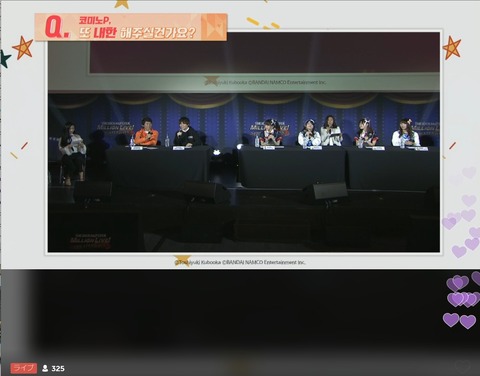Click the red ライブ live badge
This screenshot has width=480, height=376.
coord(23,368)
